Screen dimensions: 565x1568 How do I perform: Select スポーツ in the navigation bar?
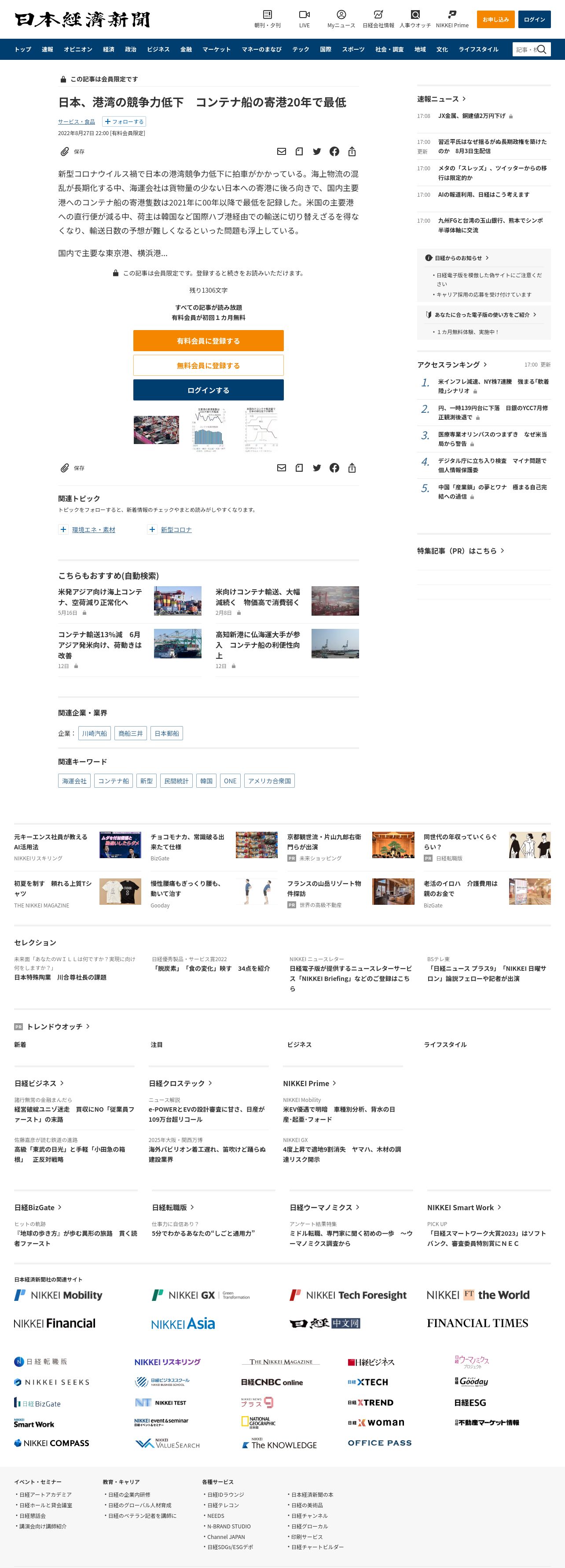pyautogui.click(x=353, y=49)
